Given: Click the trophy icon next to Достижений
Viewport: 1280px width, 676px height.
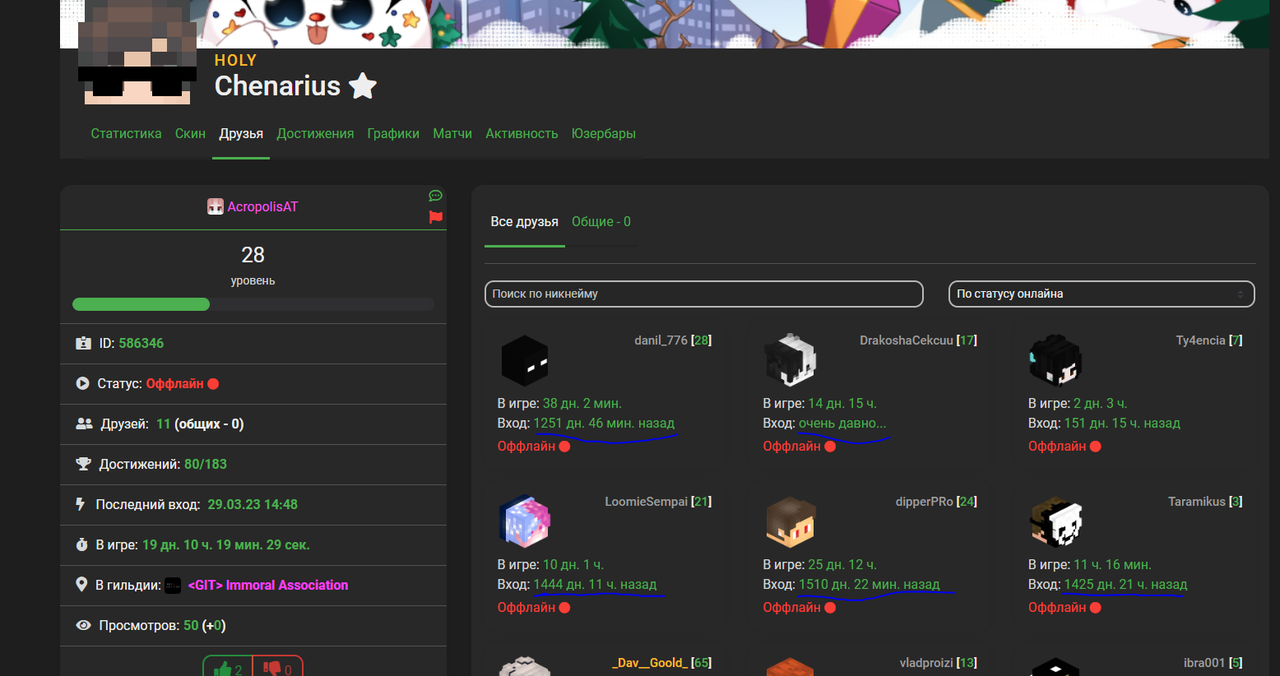Looking at the screenshot, I should (83, 464).
